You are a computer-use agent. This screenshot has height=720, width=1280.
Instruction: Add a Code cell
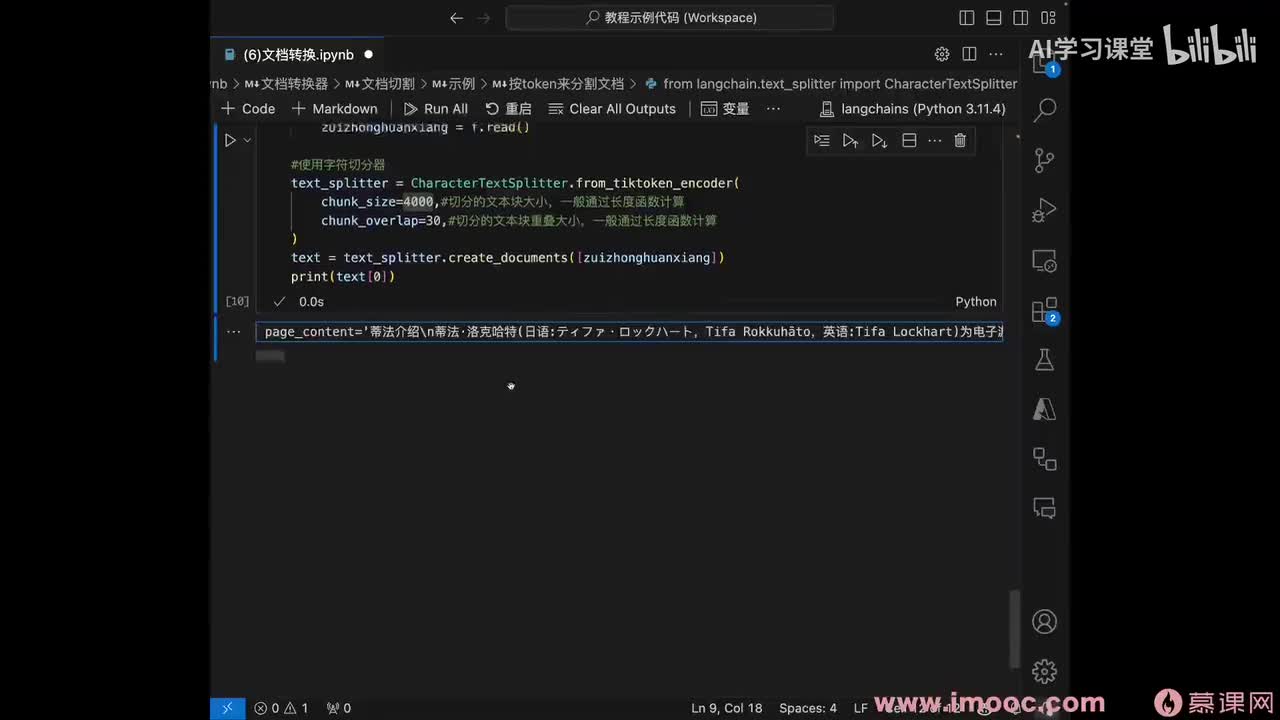tap(248, 109)
